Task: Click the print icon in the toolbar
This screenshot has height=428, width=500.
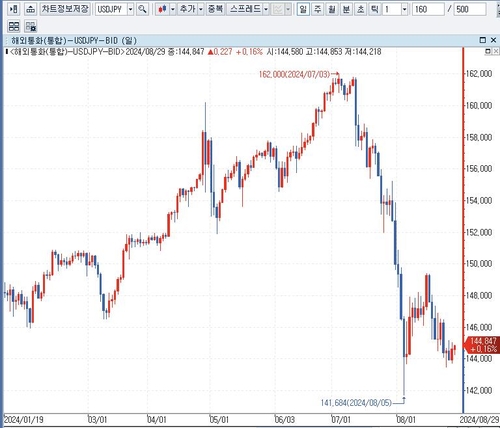Action: pyautogui.click(x=30, y=9)
